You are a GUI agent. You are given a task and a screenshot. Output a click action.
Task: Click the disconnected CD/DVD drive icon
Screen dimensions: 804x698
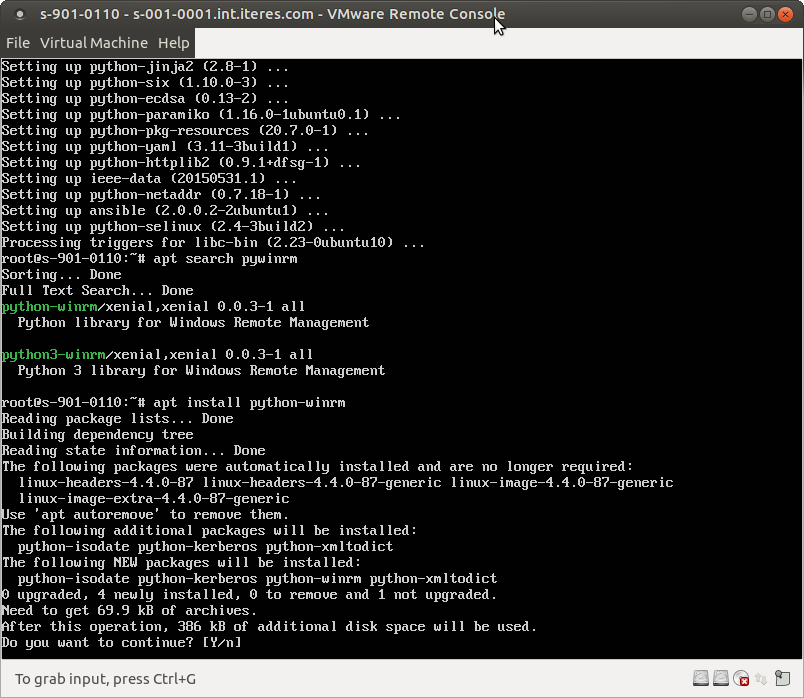pyautogui.click(x=741, y=679)
